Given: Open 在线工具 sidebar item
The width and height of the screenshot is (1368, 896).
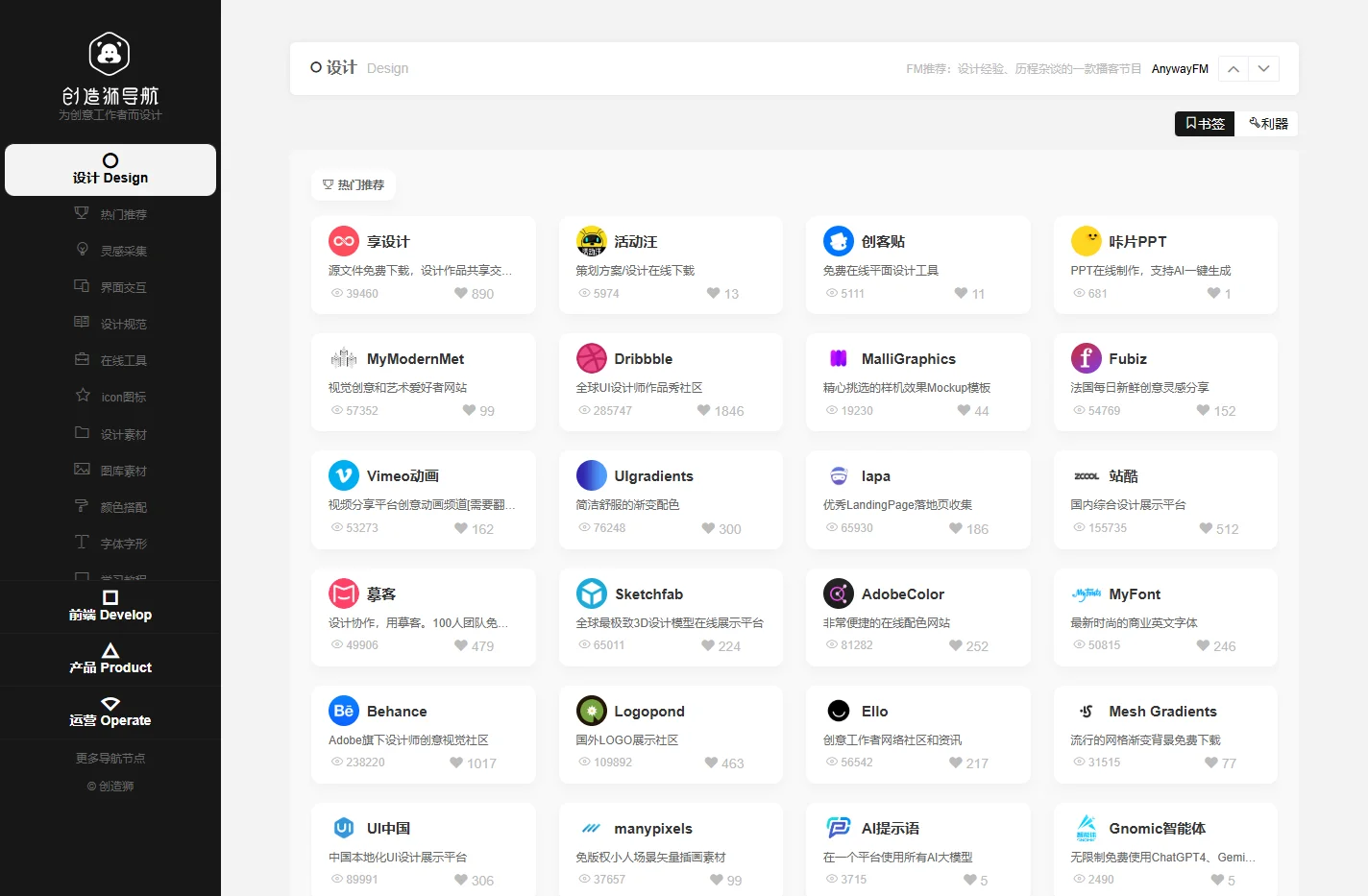Looking at the screenshot, I should point(110,360).
